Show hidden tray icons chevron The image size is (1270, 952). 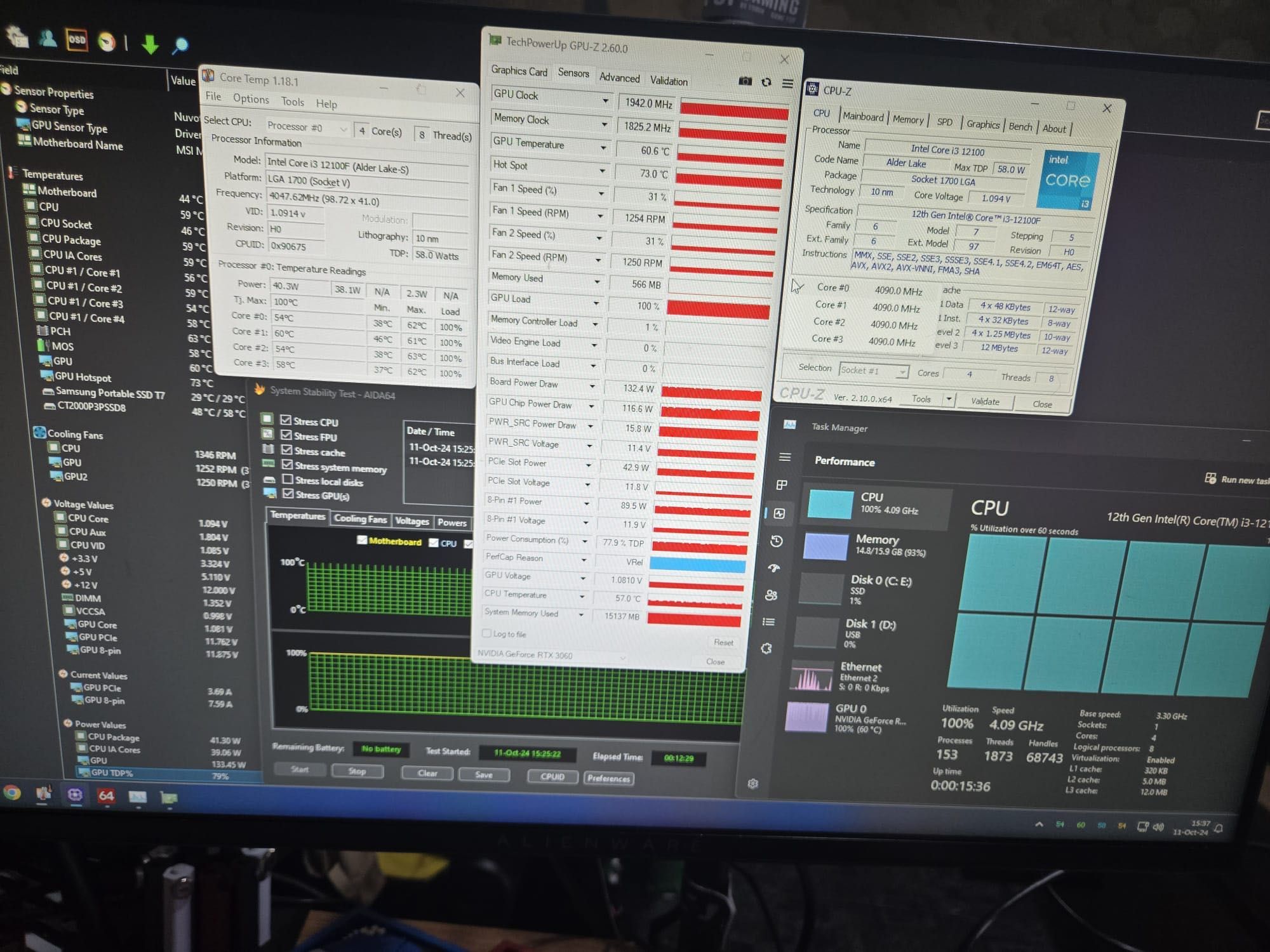(1039, 824)
